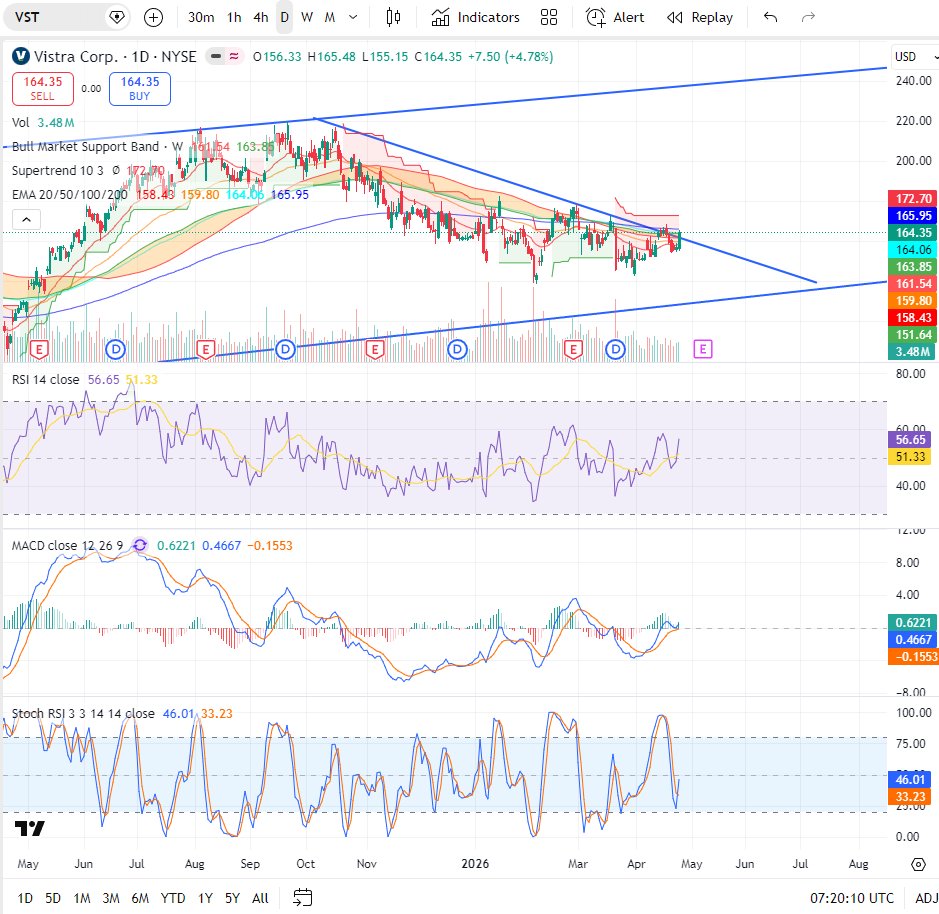Open the candlestick chart type menu

tap(393, 17)
